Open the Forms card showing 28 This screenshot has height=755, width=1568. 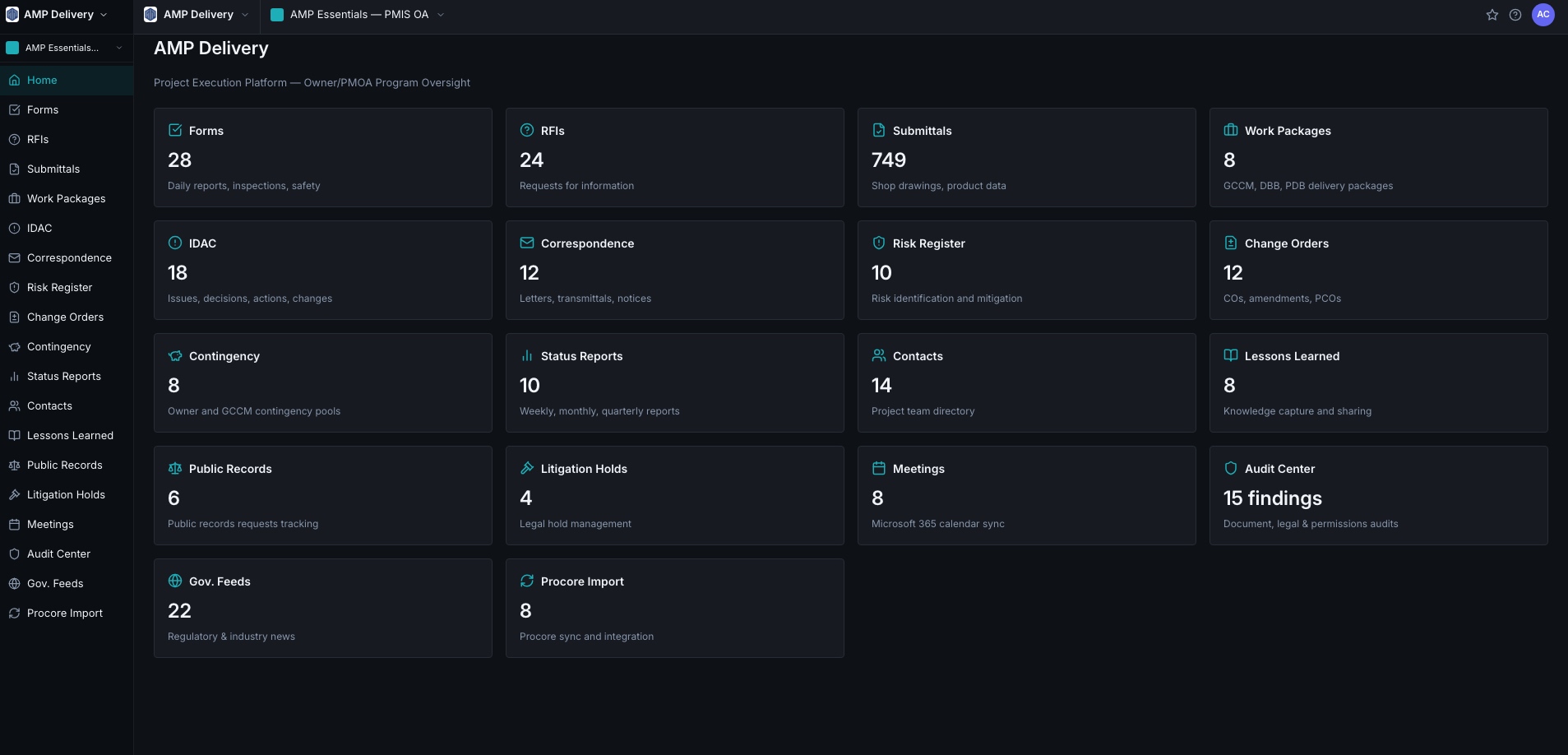(x=323, y=157)
